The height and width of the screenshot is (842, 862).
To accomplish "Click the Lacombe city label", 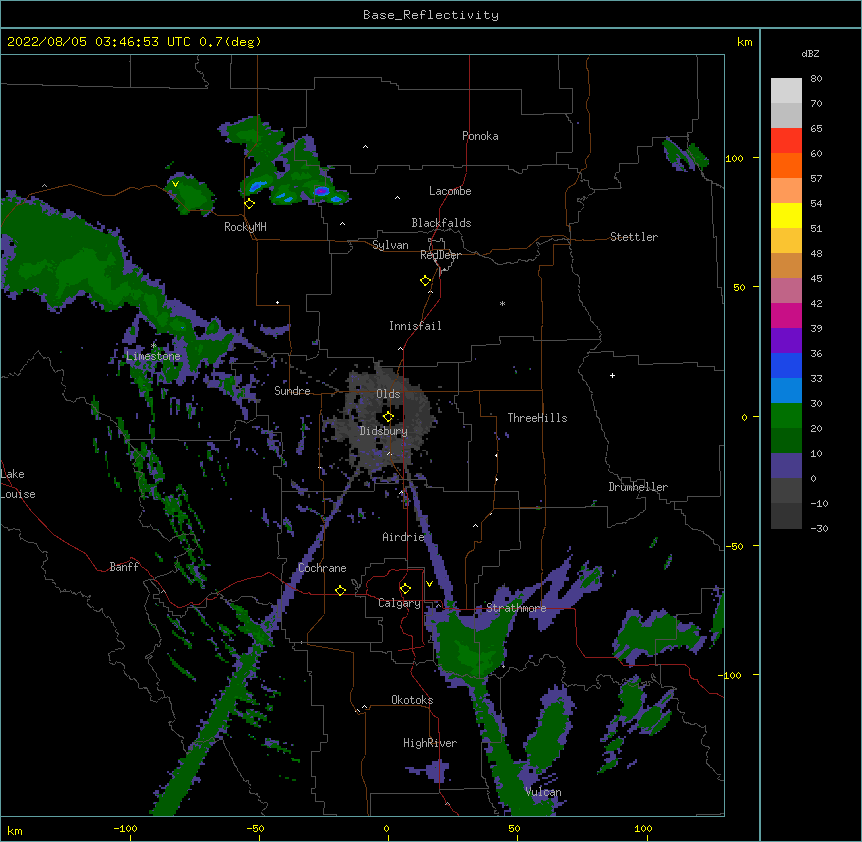I will coord(450,191).
